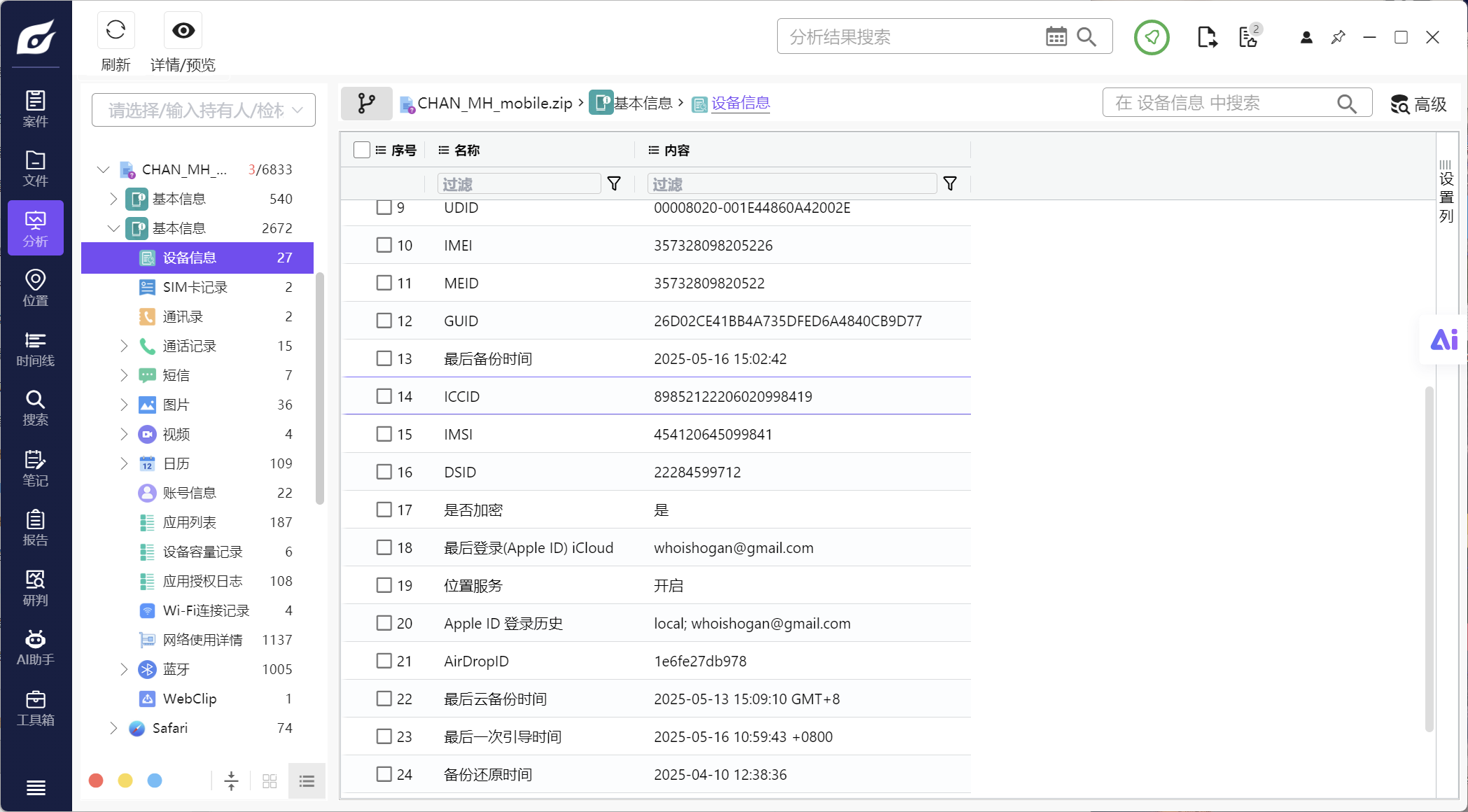Open the user account icon
This screenshot has width=1468, height=812.
click(x=1306, y=37)
